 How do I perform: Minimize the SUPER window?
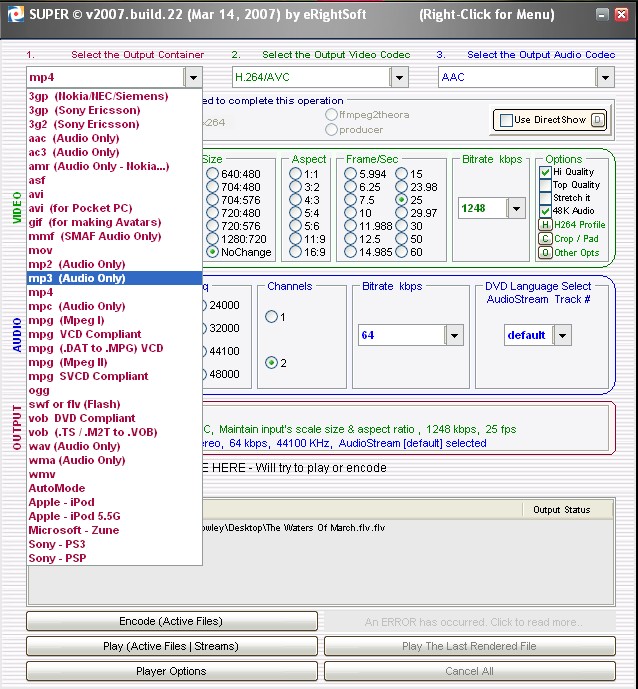pos(602,15)
